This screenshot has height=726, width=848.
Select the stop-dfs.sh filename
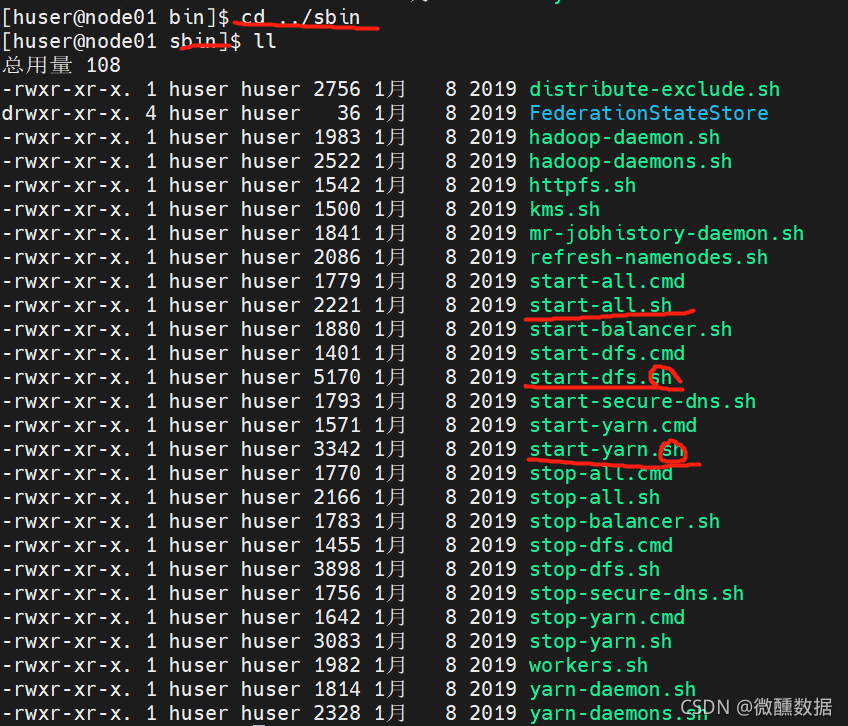click(594, 570)
